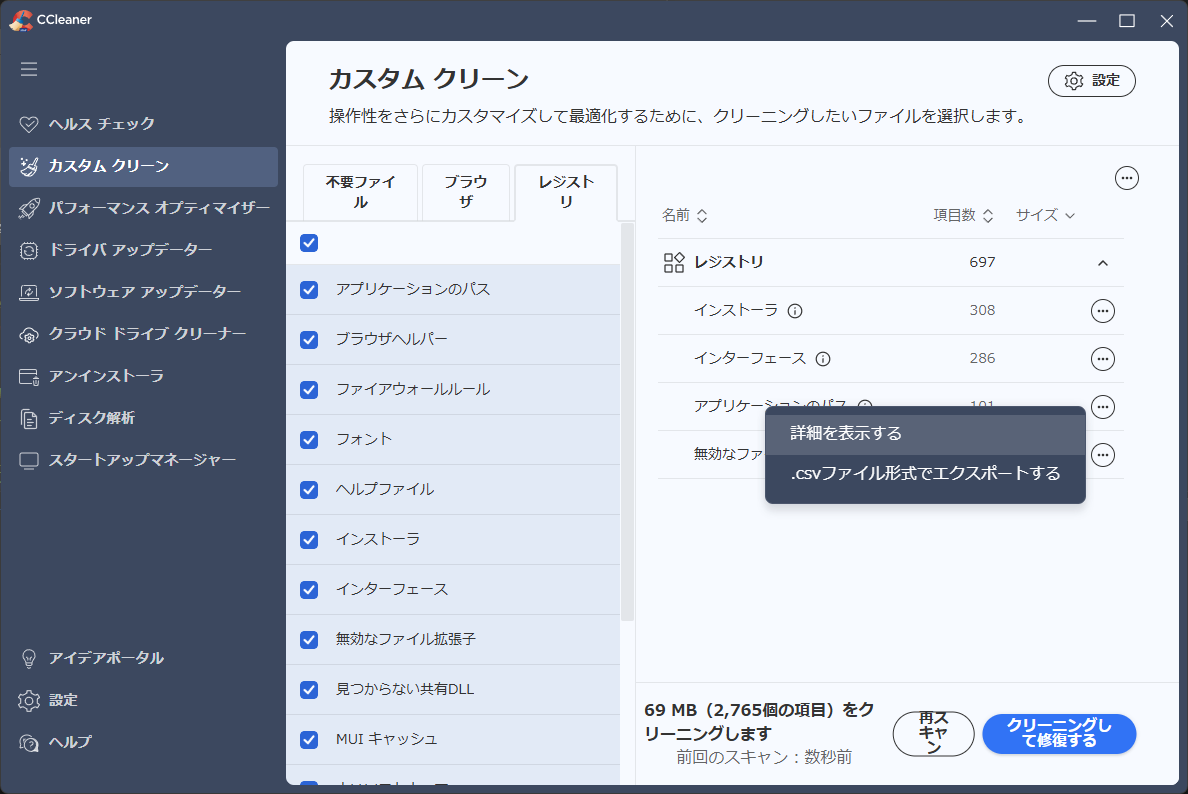The image size is (1188, 794).
Task: Uncheck フォント checkbox
Action: [309, 440]
